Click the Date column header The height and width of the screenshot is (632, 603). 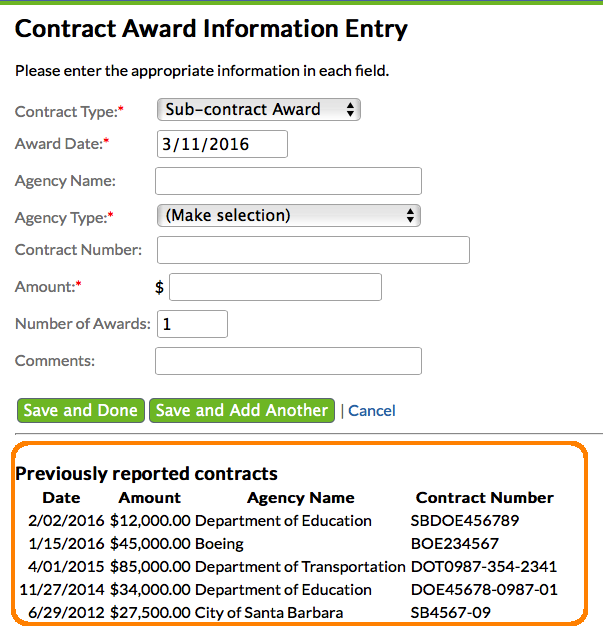point(61,497)
